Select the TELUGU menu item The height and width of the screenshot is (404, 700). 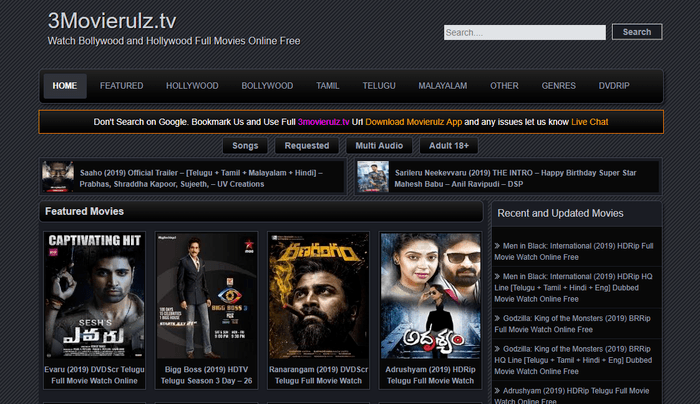pyautogui.click(x=380, y=86)
